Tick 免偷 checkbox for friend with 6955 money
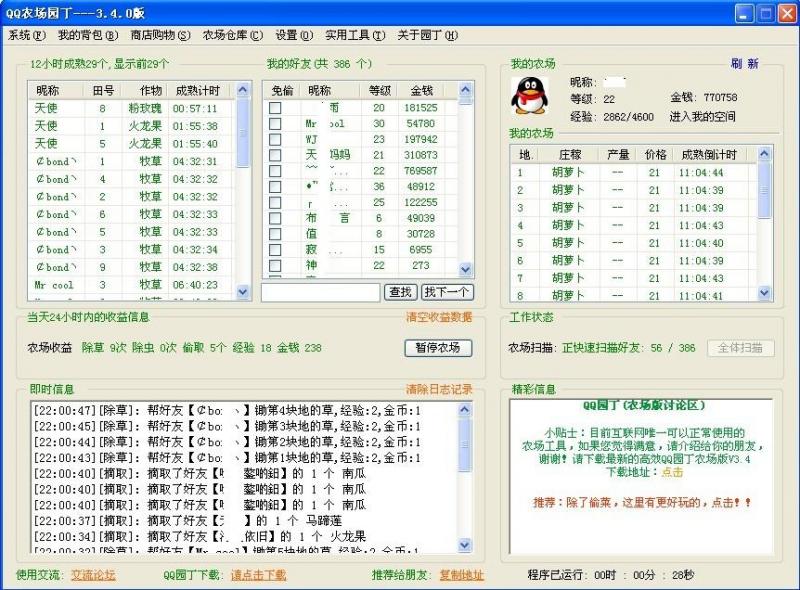The image size is (800, 590). pyautogui.click(x=275, y=250)
